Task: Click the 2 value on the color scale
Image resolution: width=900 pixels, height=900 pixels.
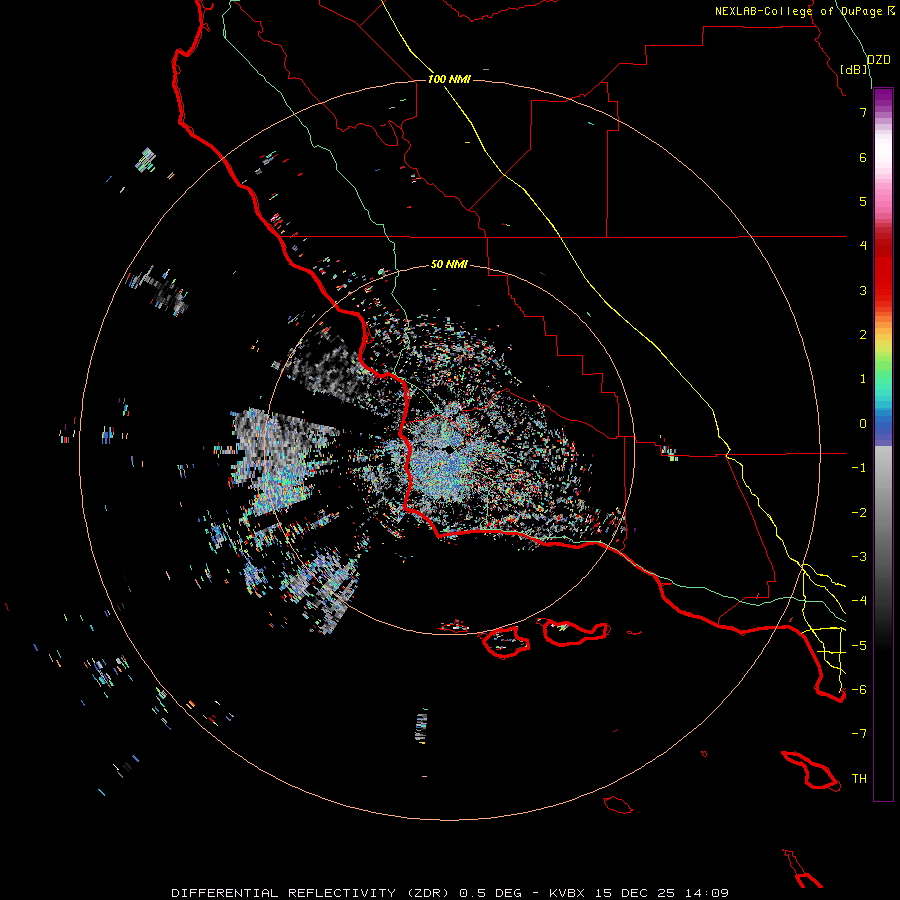Action: pyautogui.click(x=863, y=335)
